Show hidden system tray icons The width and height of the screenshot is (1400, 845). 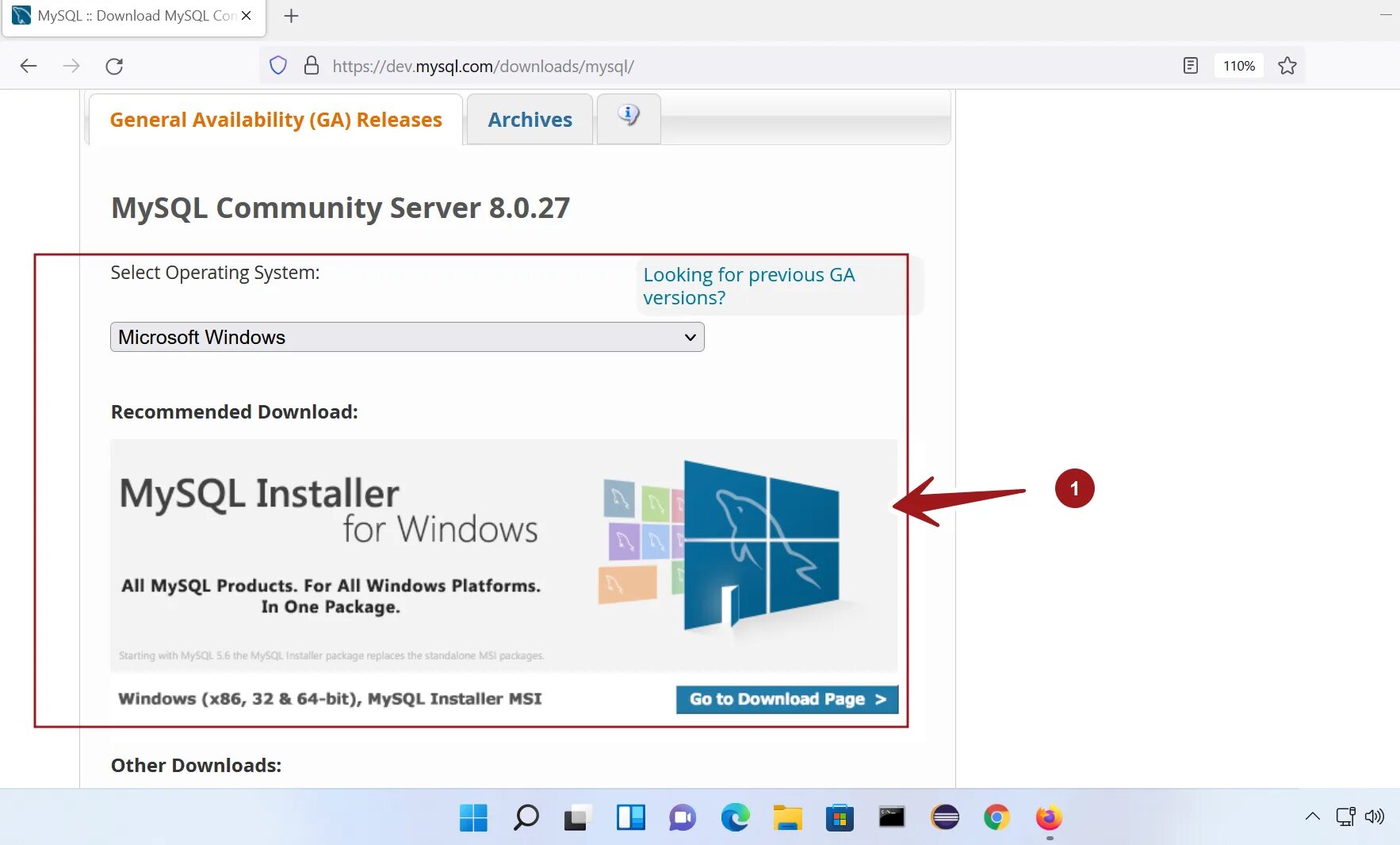1313,816
